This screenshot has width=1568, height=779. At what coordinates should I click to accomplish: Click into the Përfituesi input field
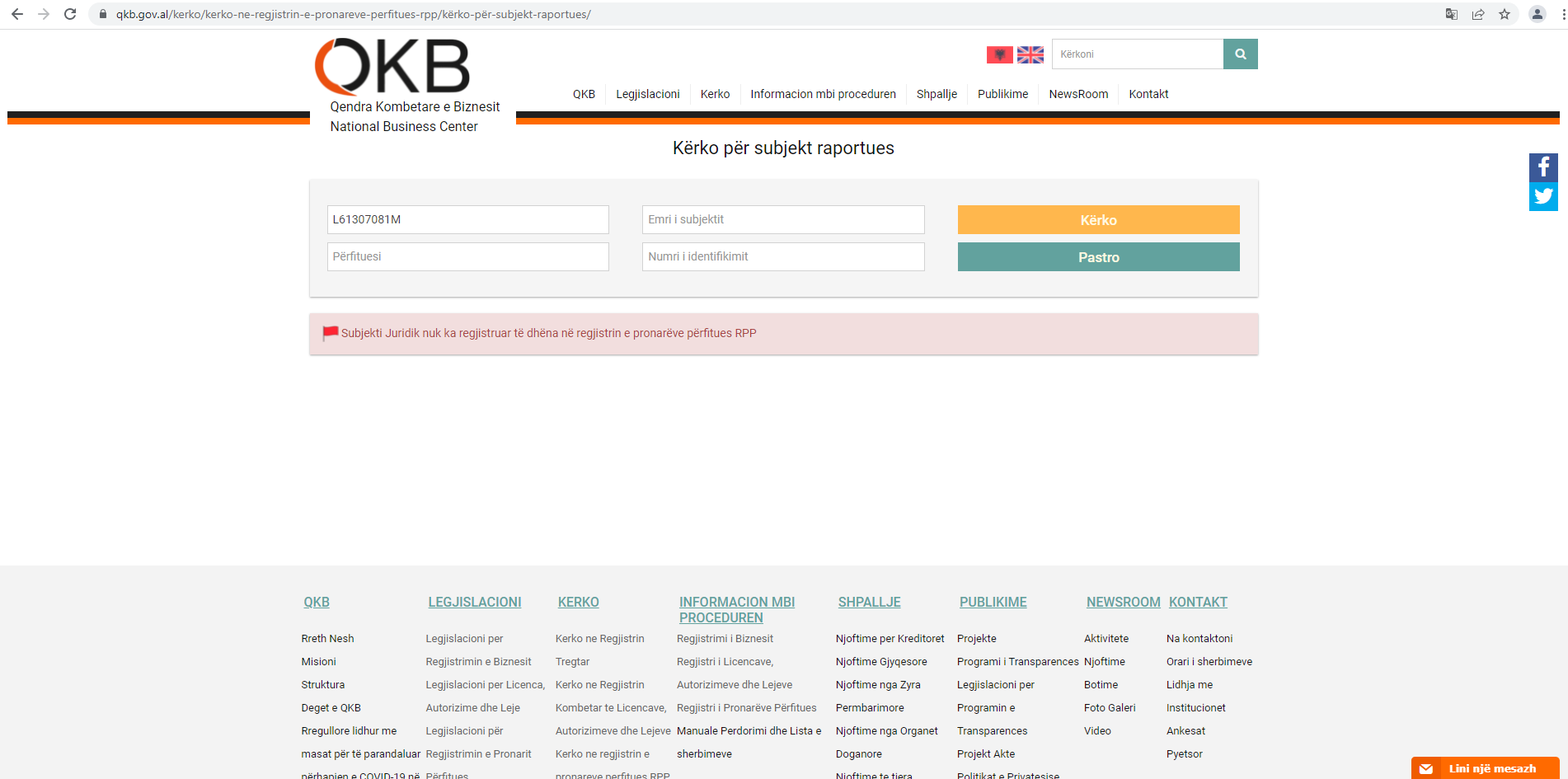[467, 256]
